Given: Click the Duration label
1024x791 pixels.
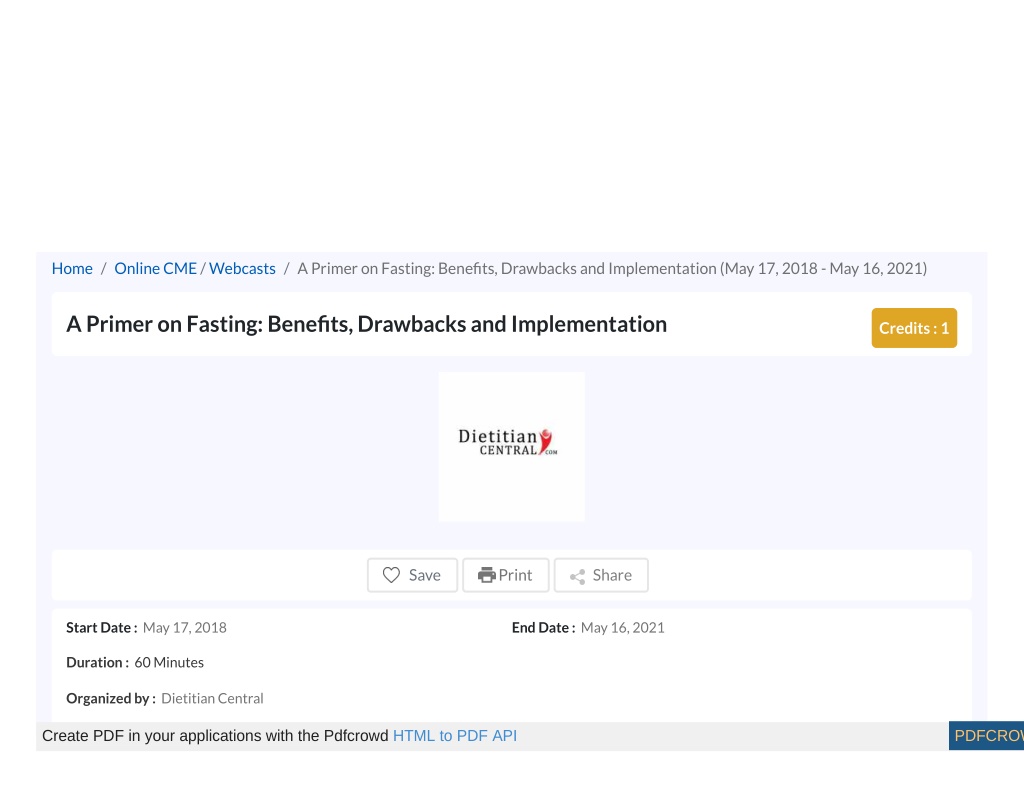Looking at the screenshot, I should point(97,662).
